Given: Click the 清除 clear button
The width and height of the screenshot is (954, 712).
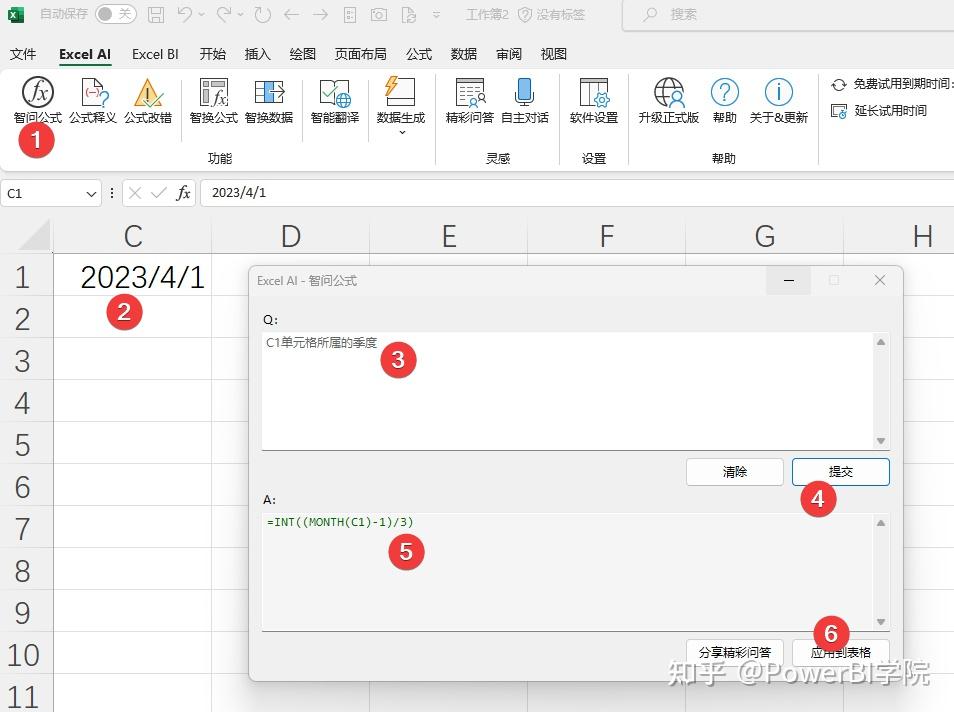Looking at the screenshot, I should 734,472.
